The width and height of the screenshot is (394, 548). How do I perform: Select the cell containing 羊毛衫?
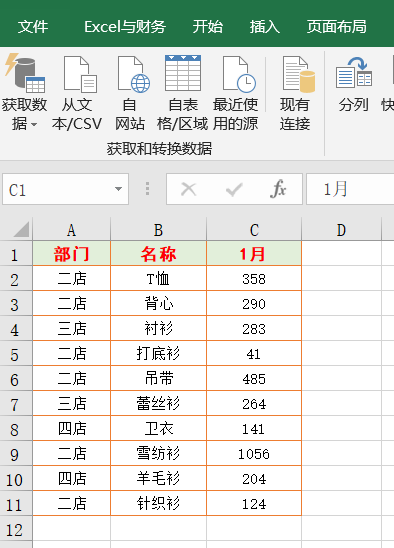coord(158,478)
